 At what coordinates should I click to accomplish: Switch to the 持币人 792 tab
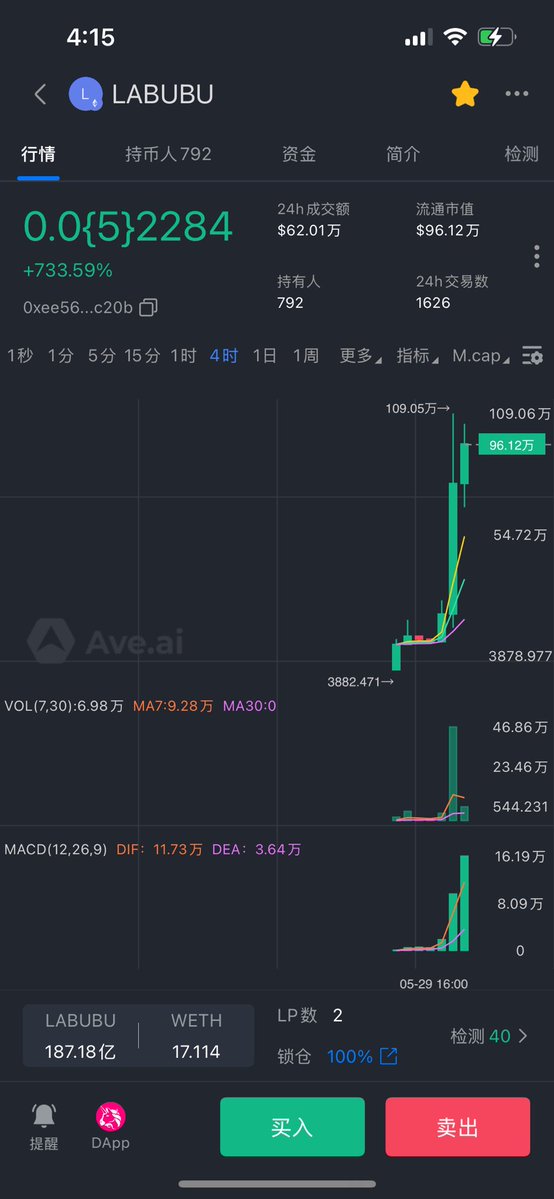click(168, 154)
